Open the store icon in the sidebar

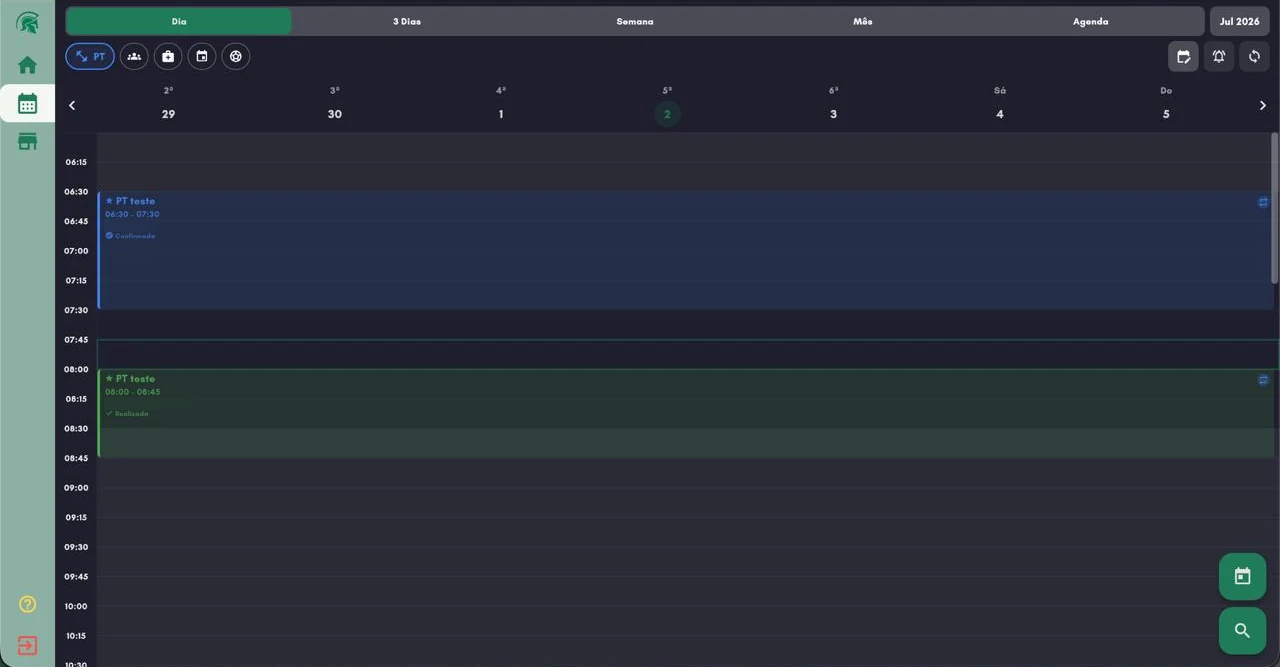click(27, 141)
